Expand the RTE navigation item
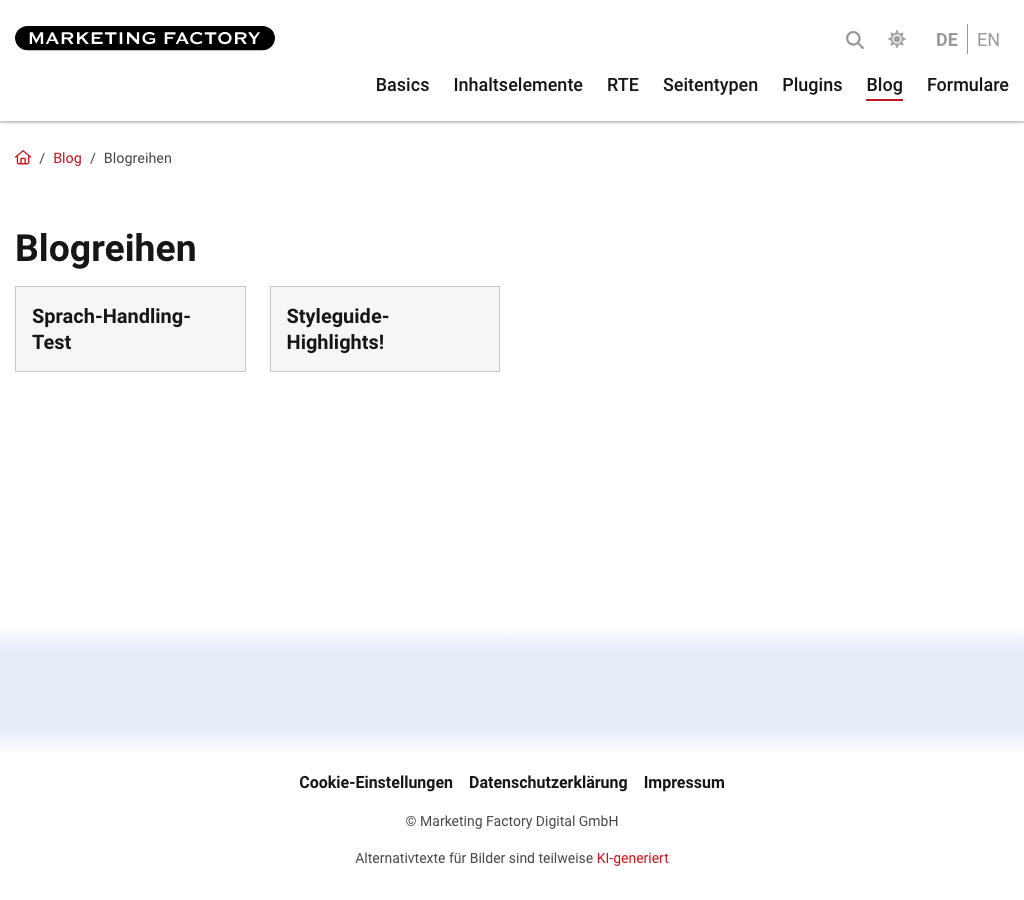This screenshot has height=900, width=1024. (622, 85)
